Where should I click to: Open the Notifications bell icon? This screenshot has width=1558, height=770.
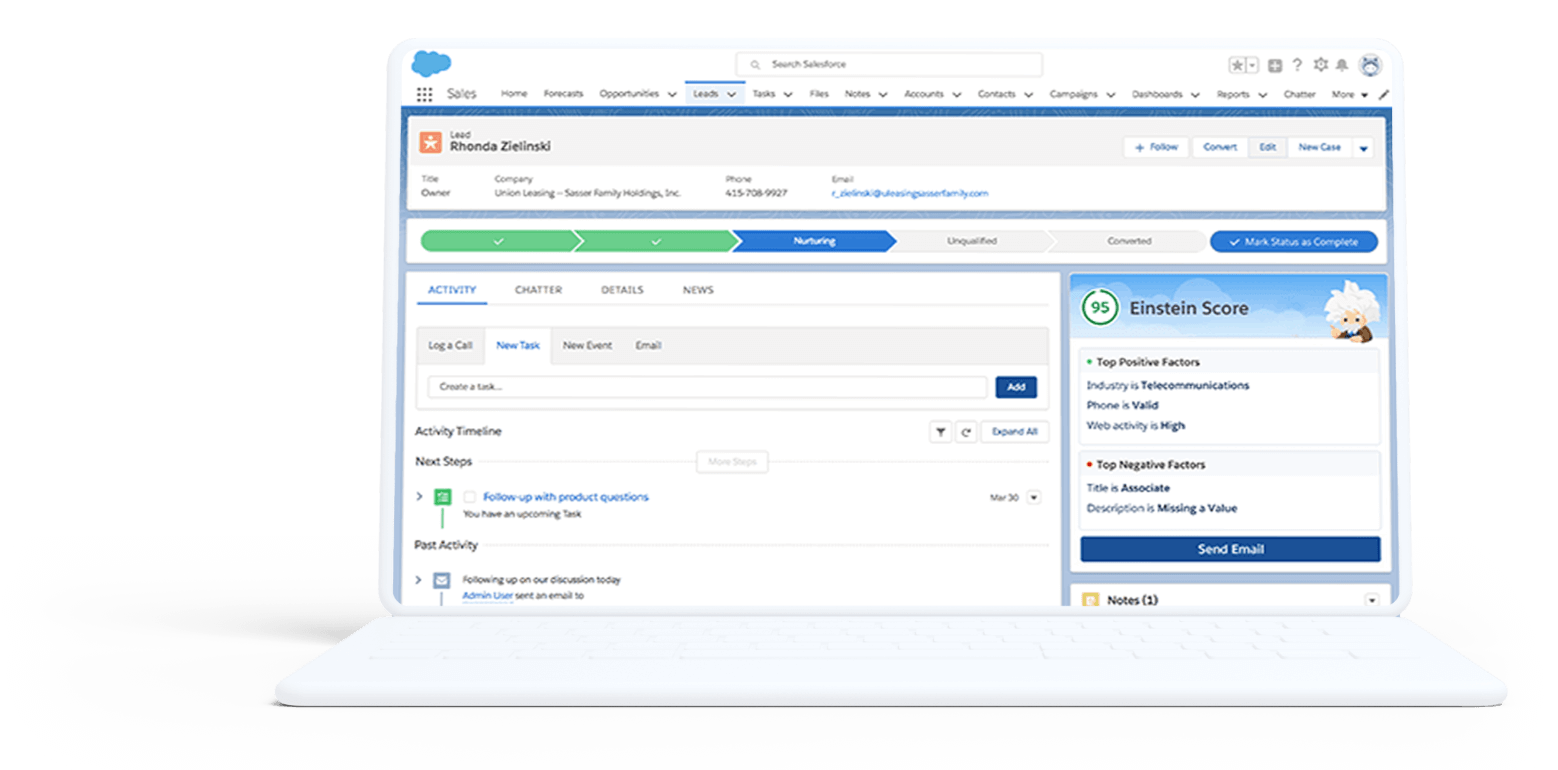pos(1342,65)
